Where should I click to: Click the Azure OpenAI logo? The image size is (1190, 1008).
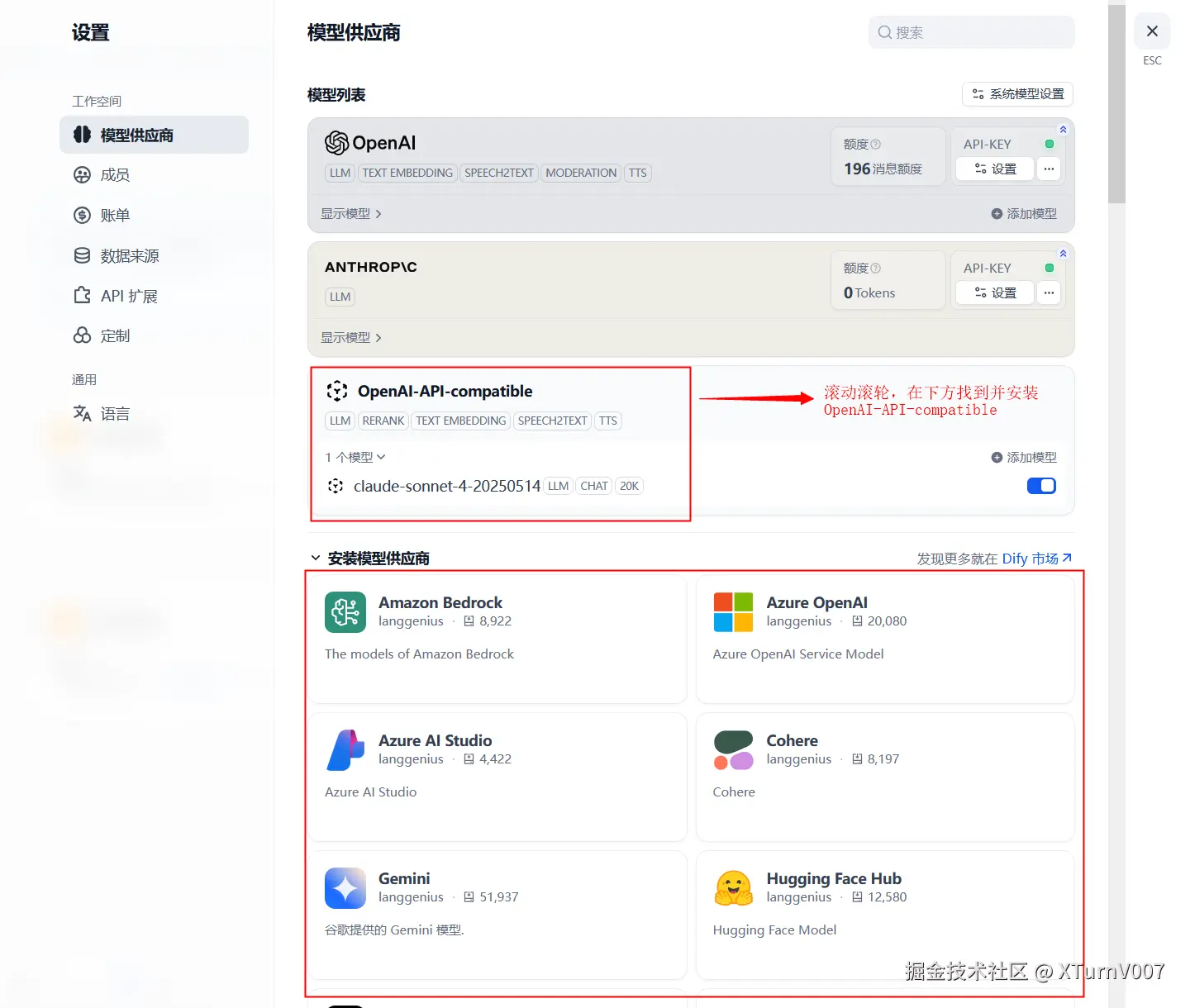(x=733, y=612)
